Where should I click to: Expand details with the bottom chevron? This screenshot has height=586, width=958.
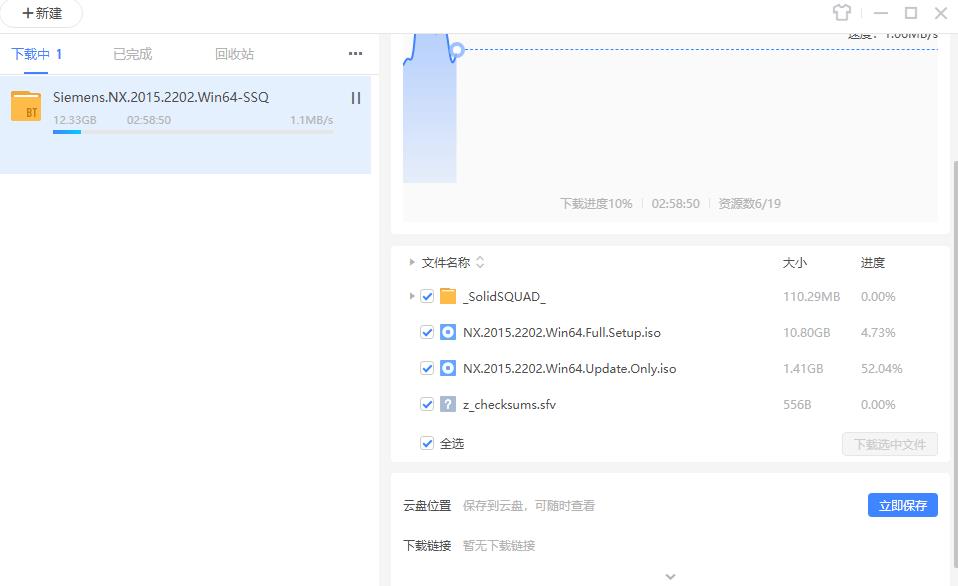coord(670,577)
